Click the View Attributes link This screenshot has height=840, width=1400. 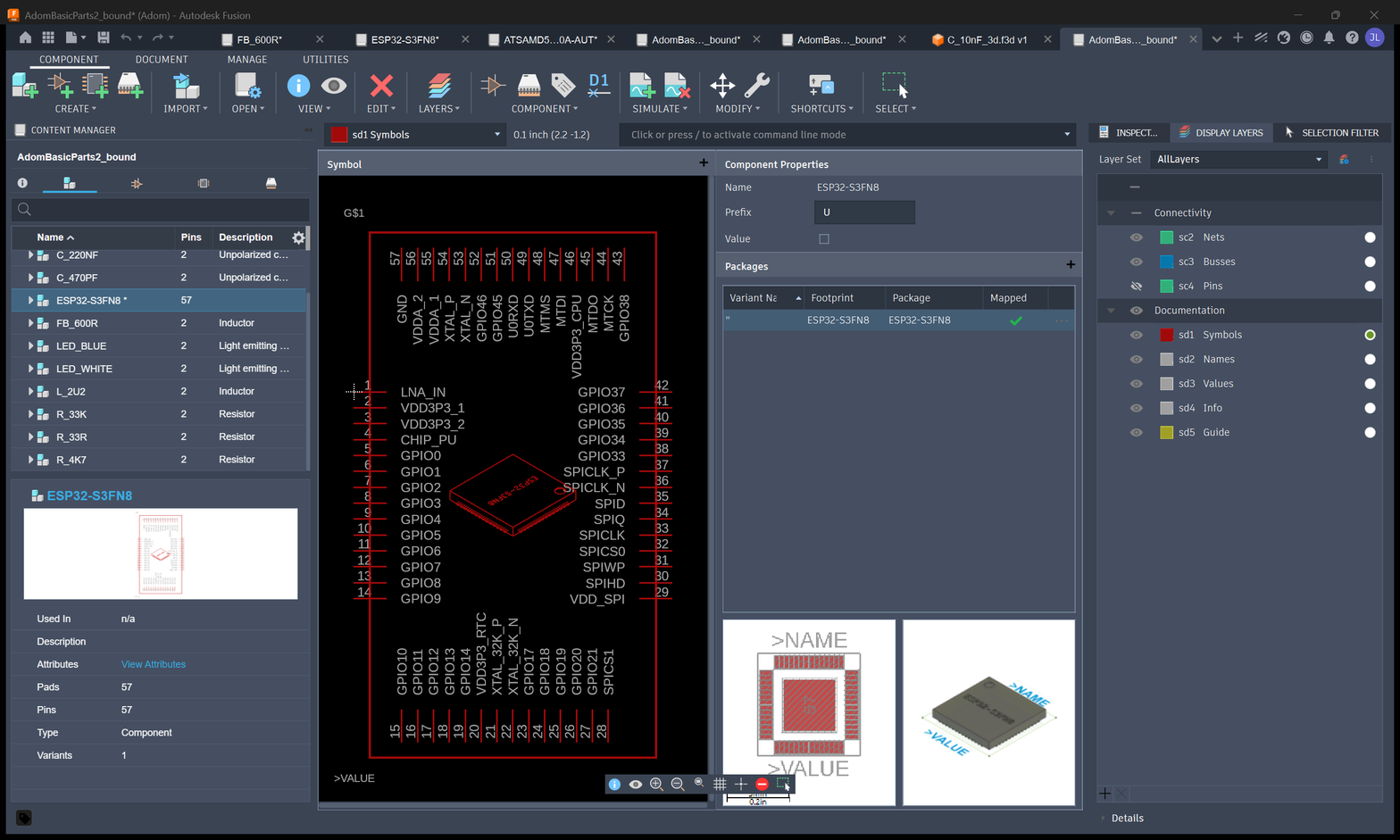click(154, 664)
